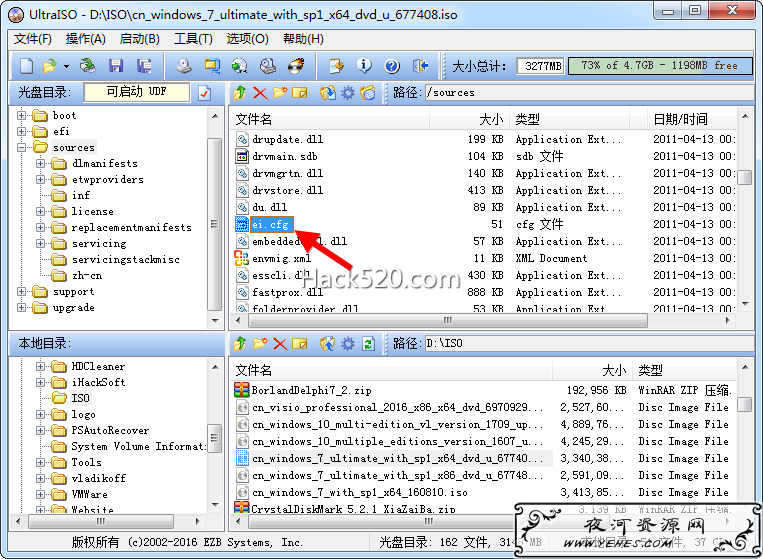Click the 73% of 4.7GB capacity bar
The image size is (763, 559).
tap(660, 66)
